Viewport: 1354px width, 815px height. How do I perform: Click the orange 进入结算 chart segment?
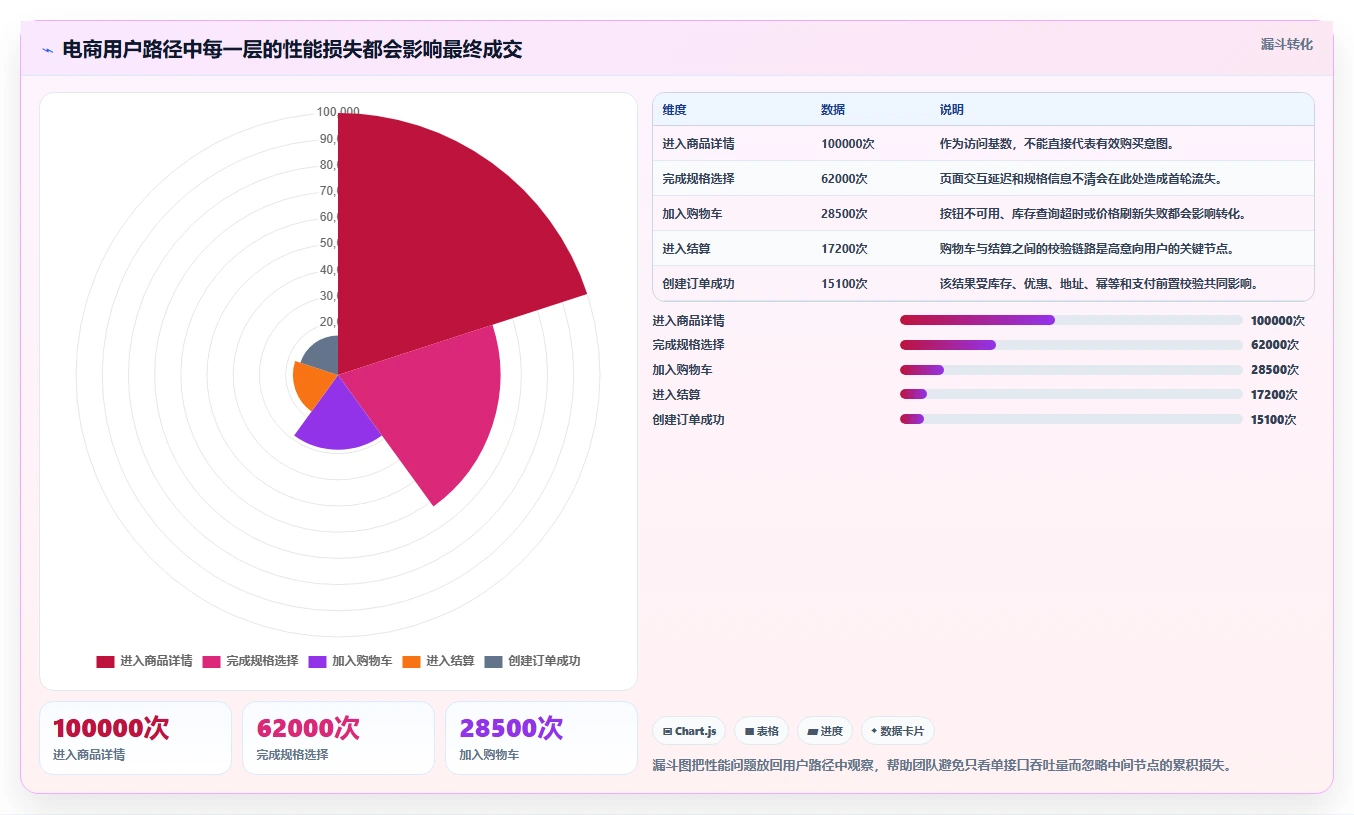click(x=312, y=385)
